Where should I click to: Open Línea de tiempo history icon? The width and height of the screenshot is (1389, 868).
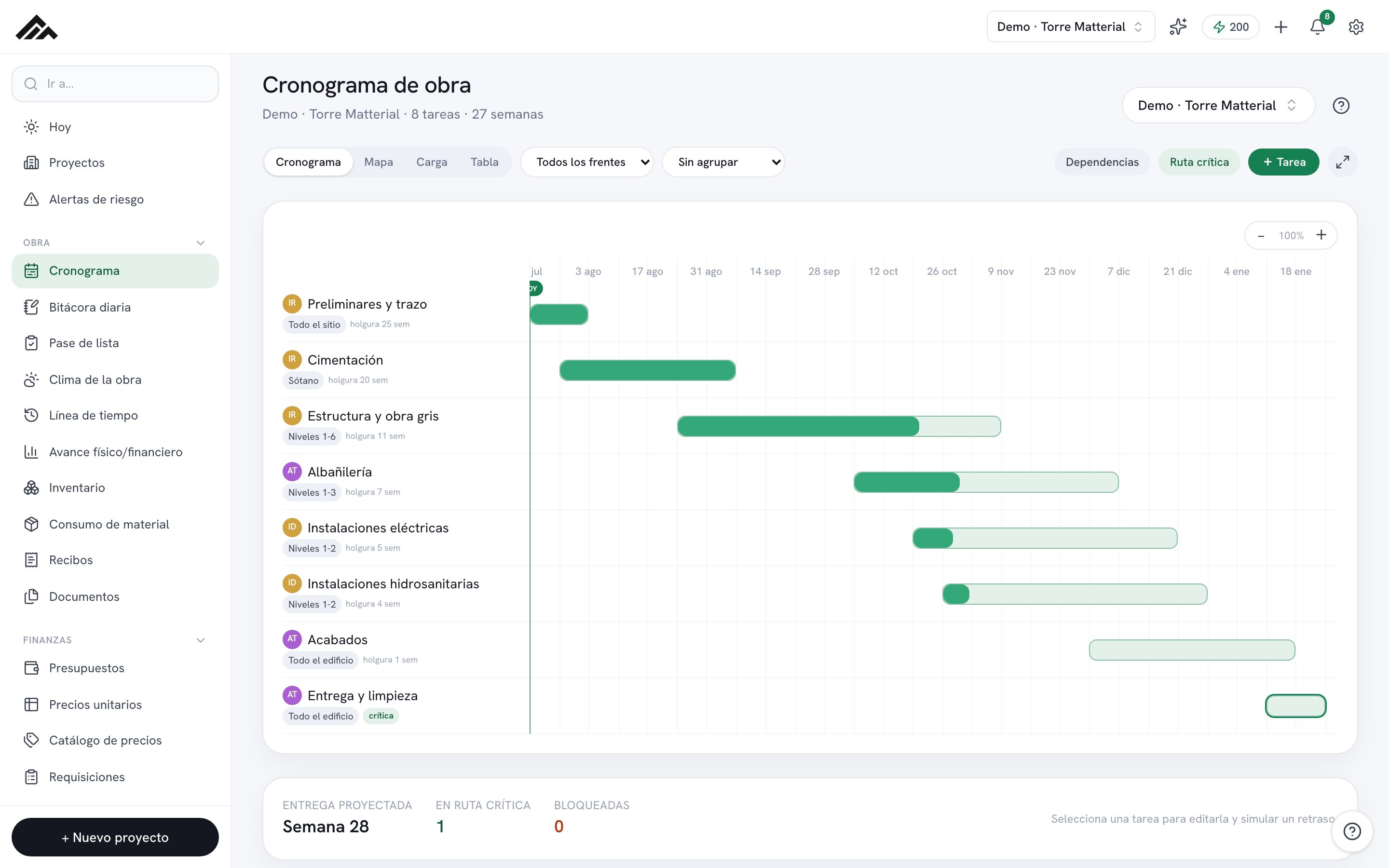pos(31,415)
